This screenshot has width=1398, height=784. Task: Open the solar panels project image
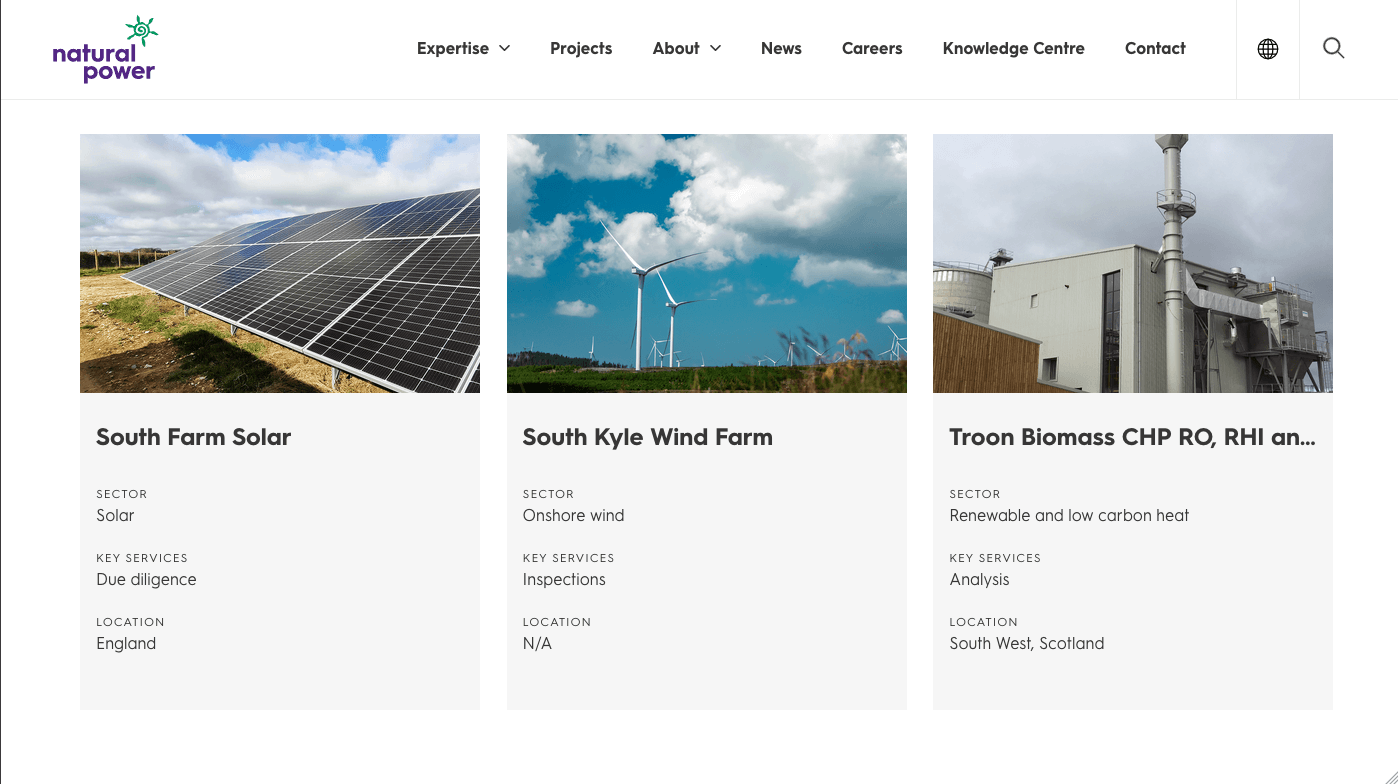pyautogui.click(x=280, y=263)
